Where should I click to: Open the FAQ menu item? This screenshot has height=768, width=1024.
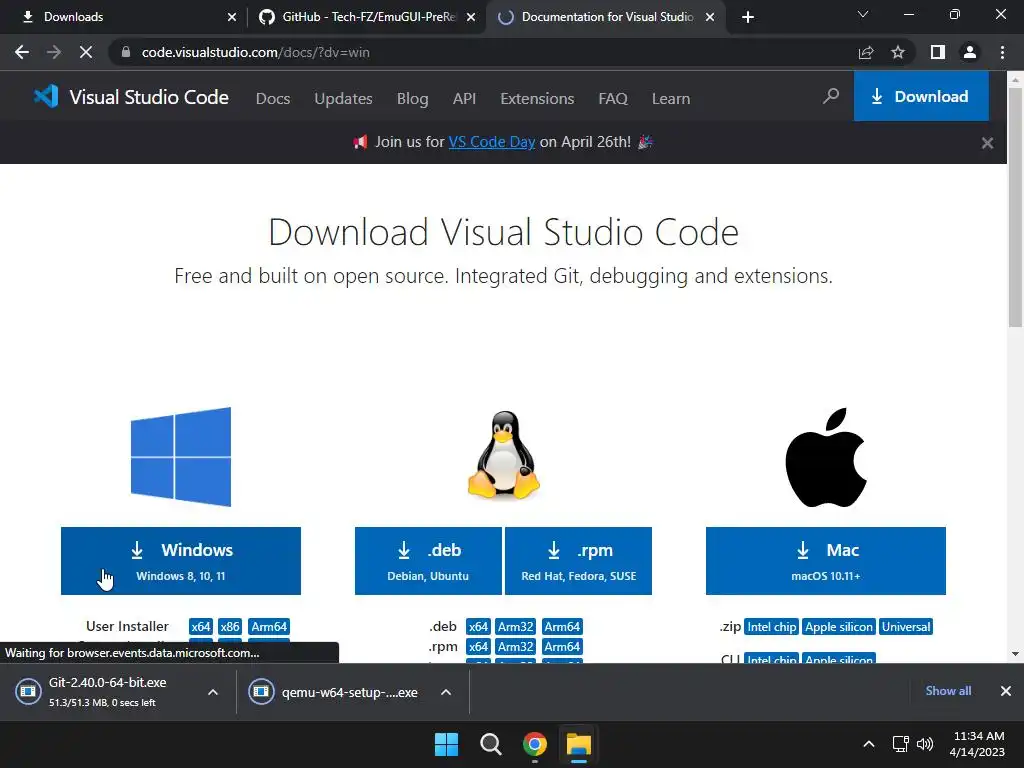coord(613,99)
